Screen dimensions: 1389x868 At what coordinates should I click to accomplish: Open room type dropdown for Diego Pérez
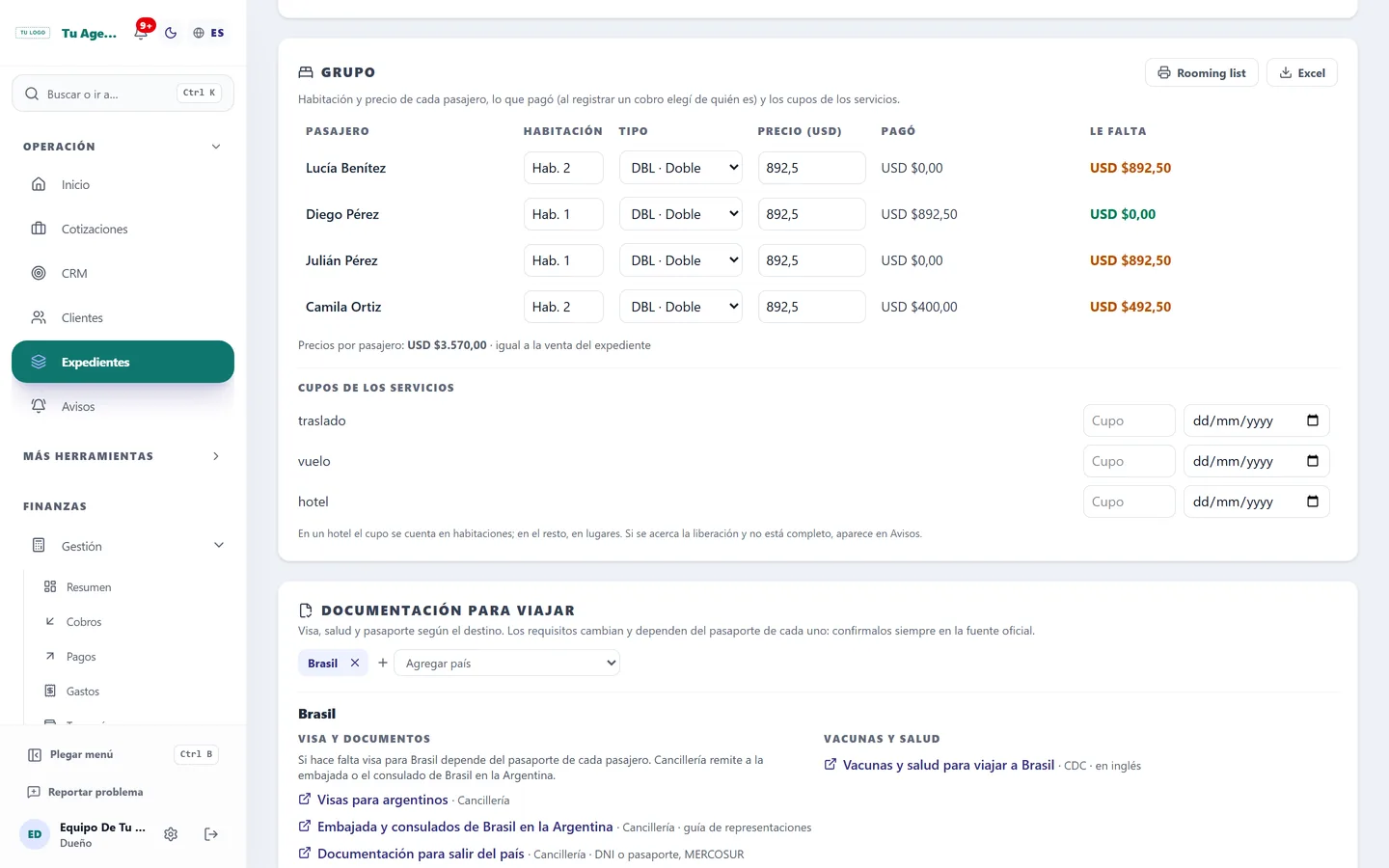(681, 214)
